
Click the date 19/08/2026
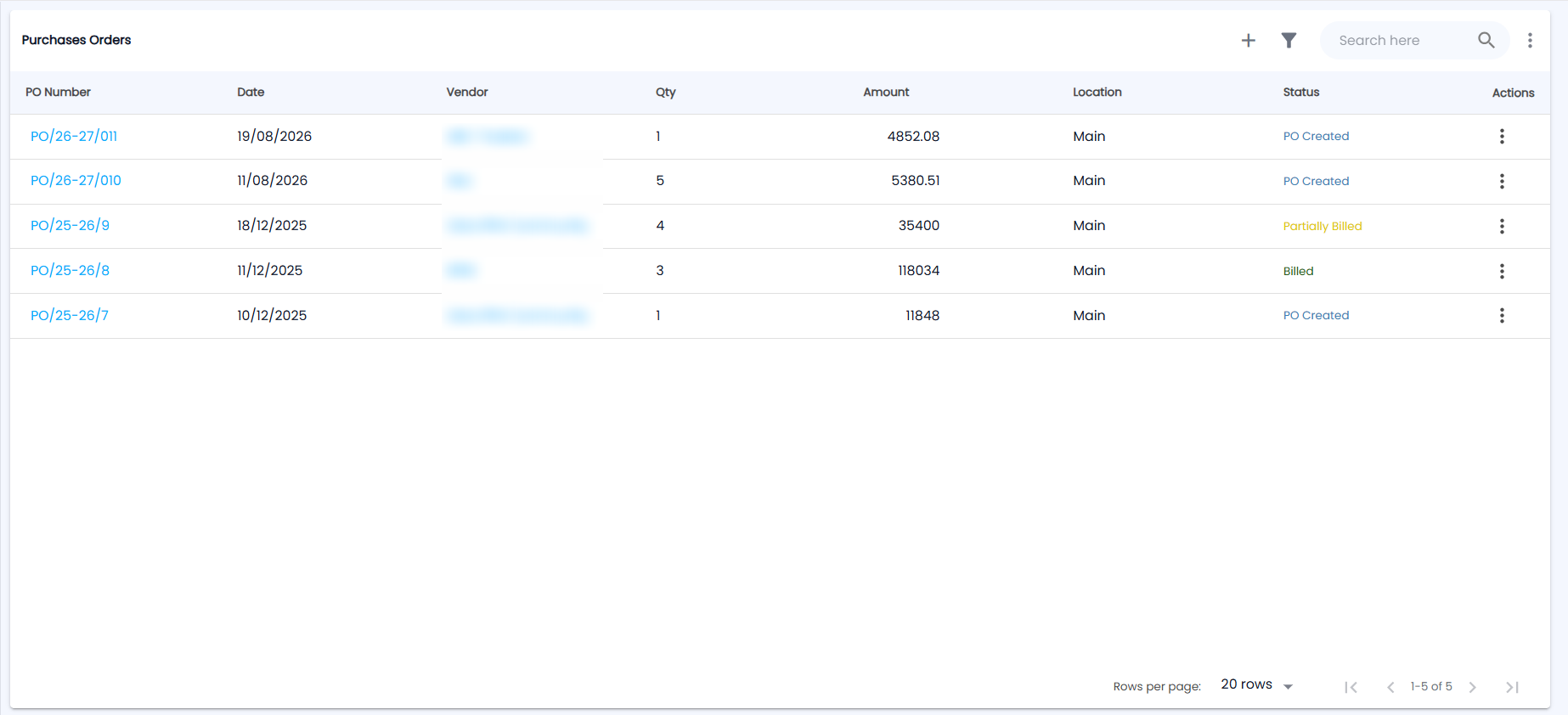[274, 136]
